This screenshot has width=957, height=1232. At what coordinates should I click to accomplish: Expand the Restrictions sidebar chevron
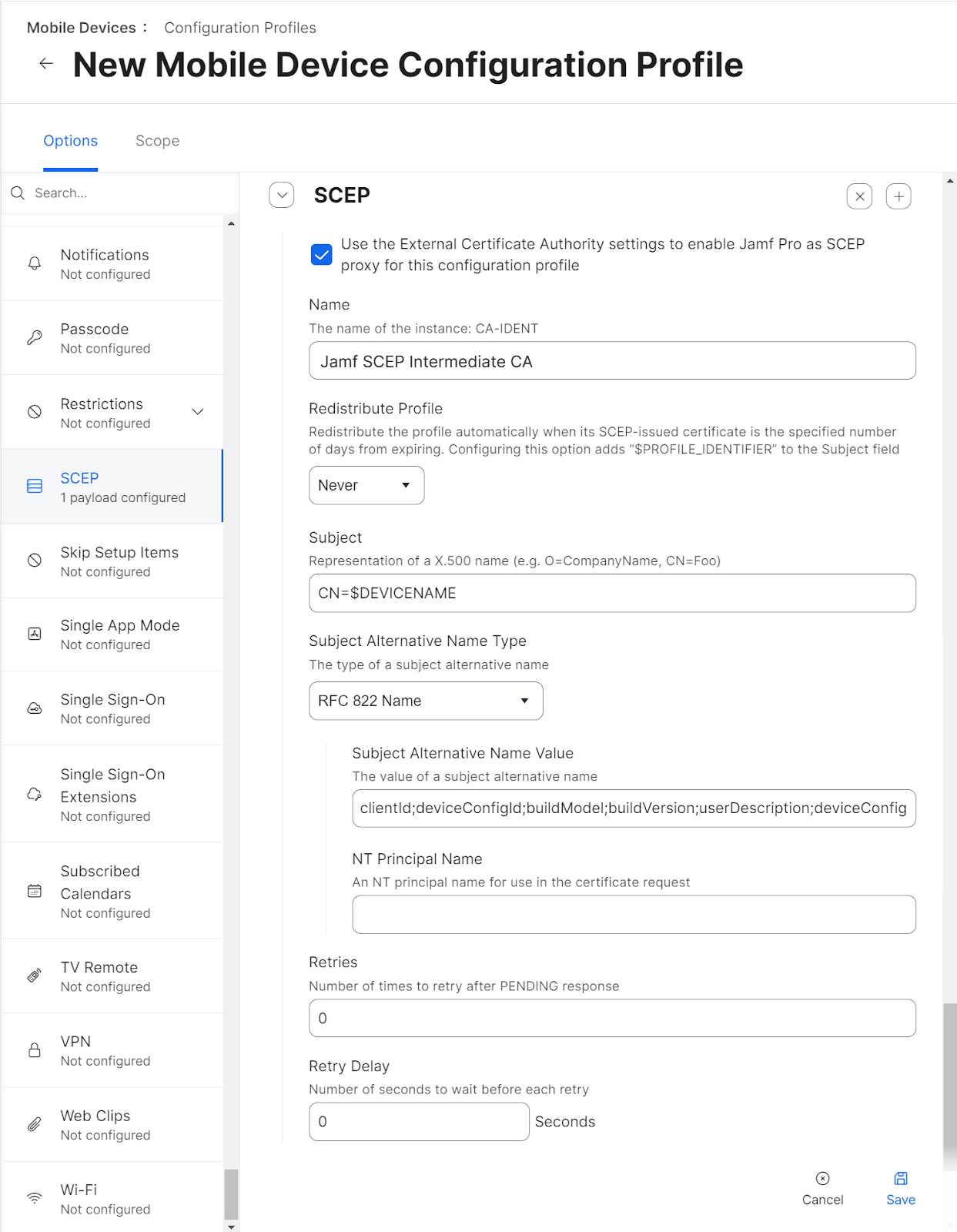coord(198,411)
